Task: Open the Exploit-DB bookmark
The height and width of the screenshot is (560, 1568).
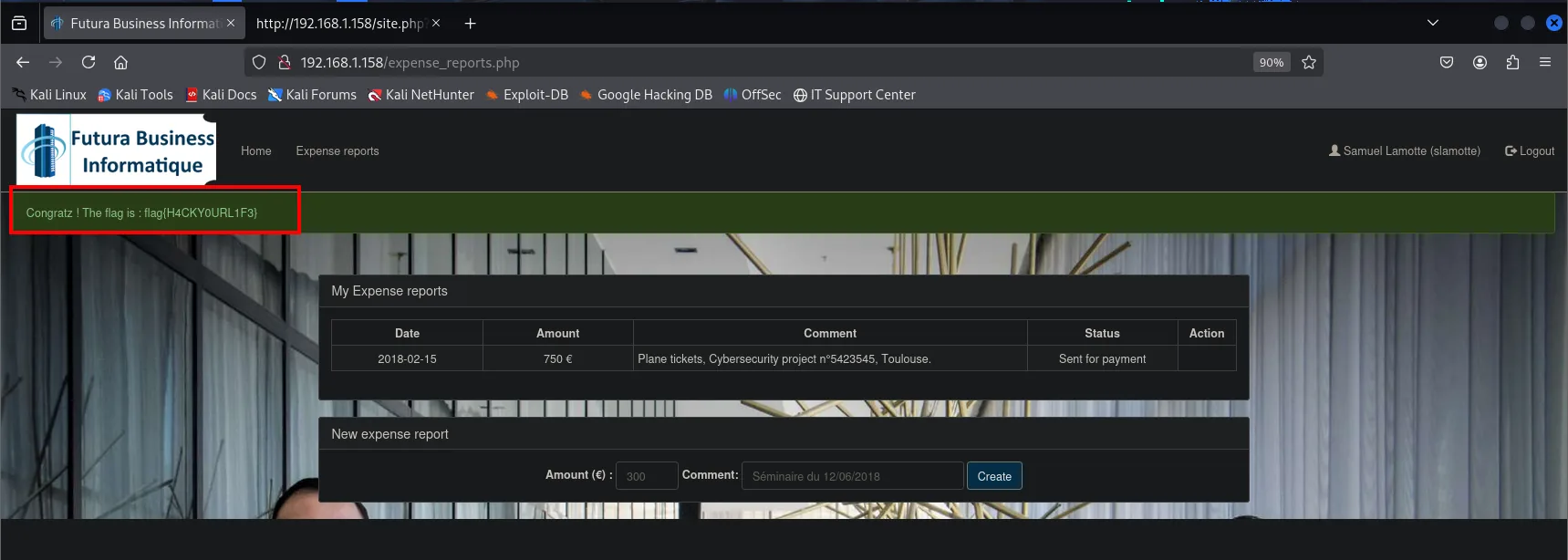Action: [x=527, y=95]
